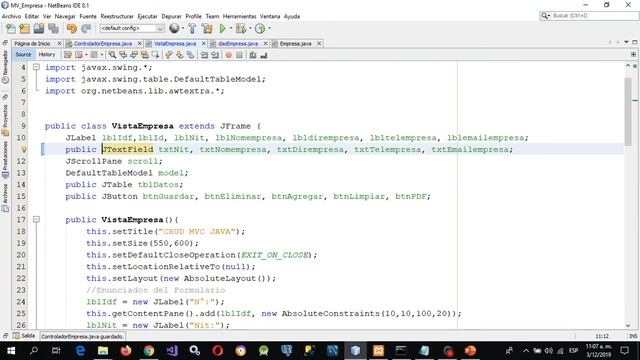Click the Previous Bookmark icon
This screenshot has height=360, width=640.
(x=169, y=55)
